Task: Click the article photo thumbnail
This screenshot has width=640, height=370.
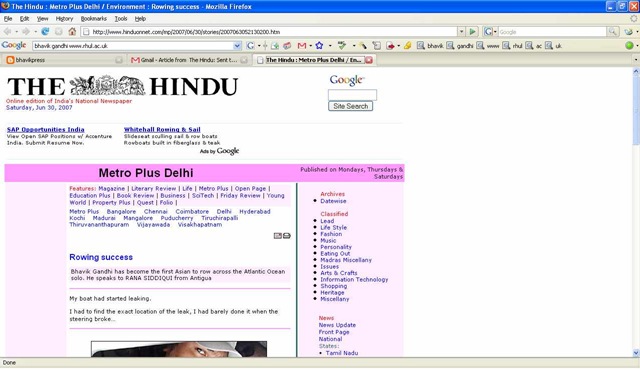Action: pos(179,349)
